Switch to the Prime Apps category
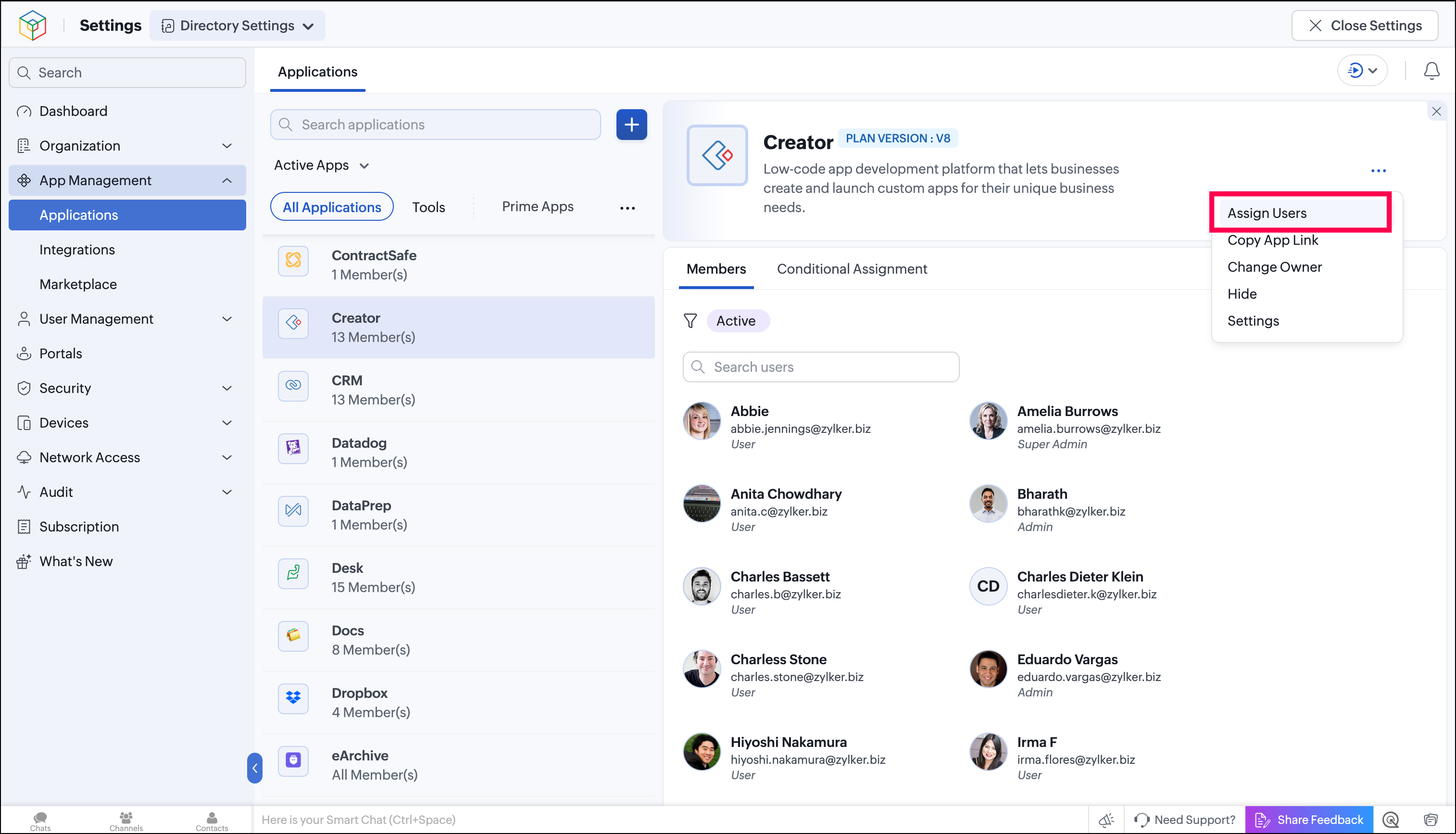This screenshot has height=834, width=1456. coord(537,206)
